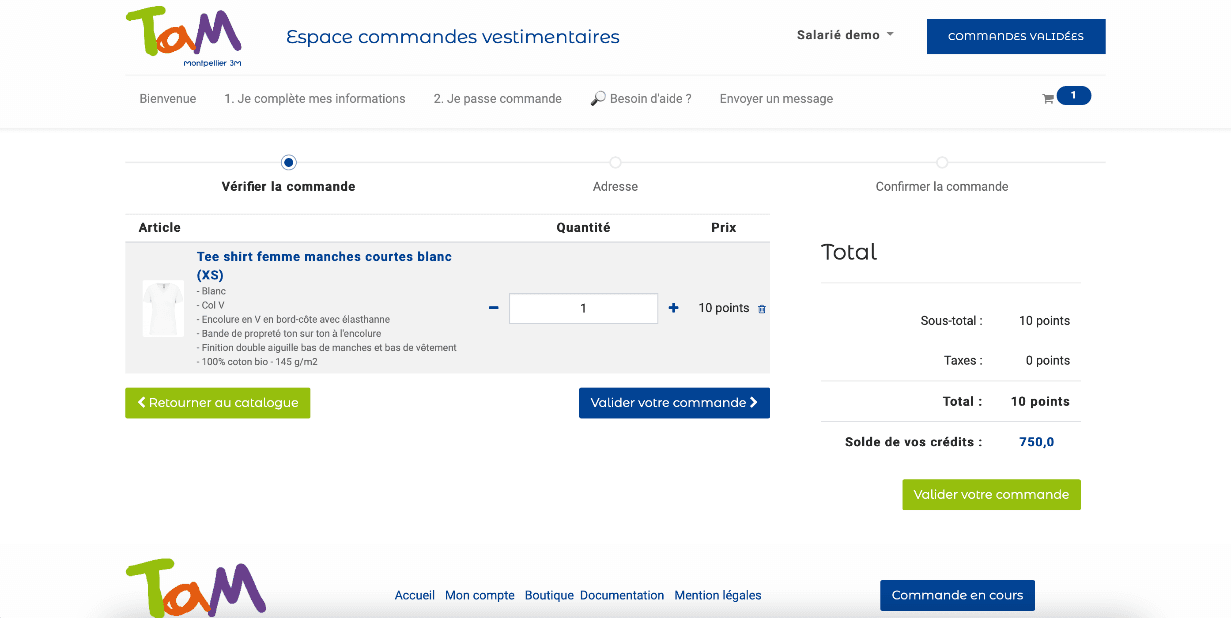This screenshot has width=1231, height=618.
Task: Open the tee shirt product thumbnail
Action: pos(163,308)
